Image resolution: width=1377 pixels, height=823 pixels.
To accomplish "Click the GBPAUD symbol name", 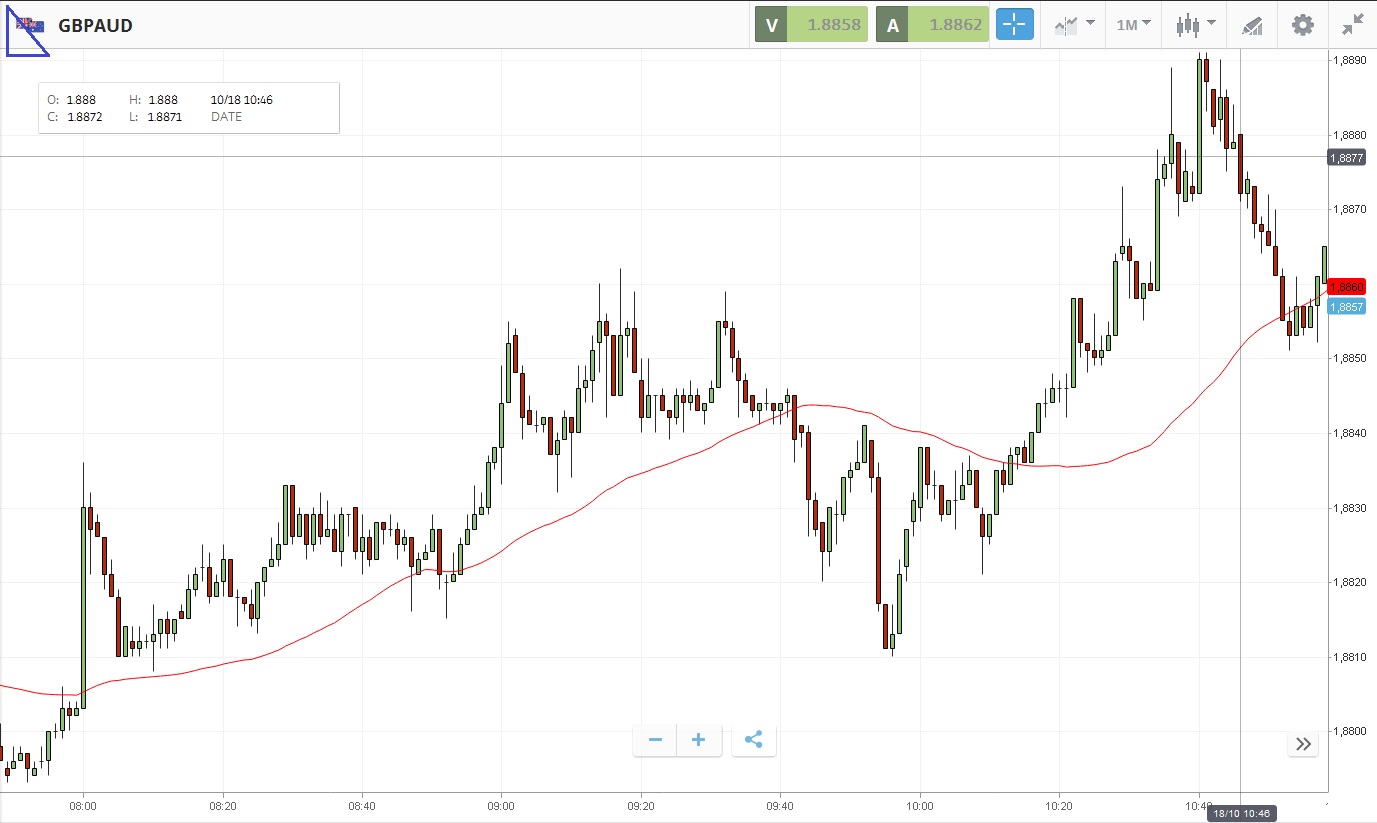I will [95, 25].
